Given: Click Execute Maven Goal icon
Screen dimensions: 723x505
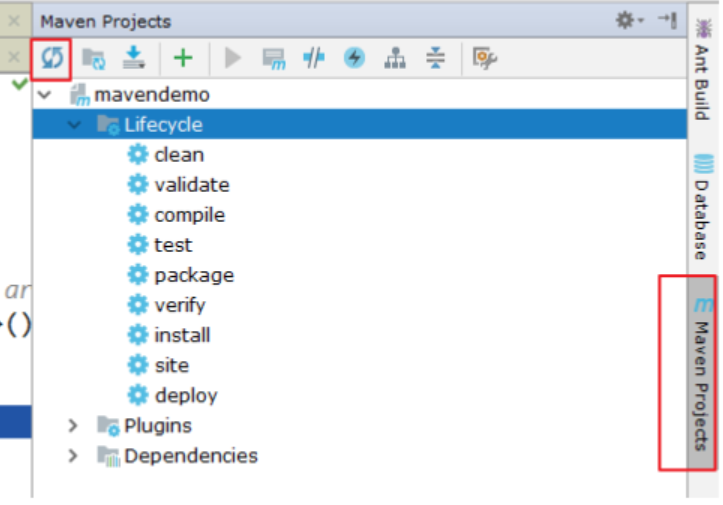Looking at the screenshot, I should pos(274,59).
